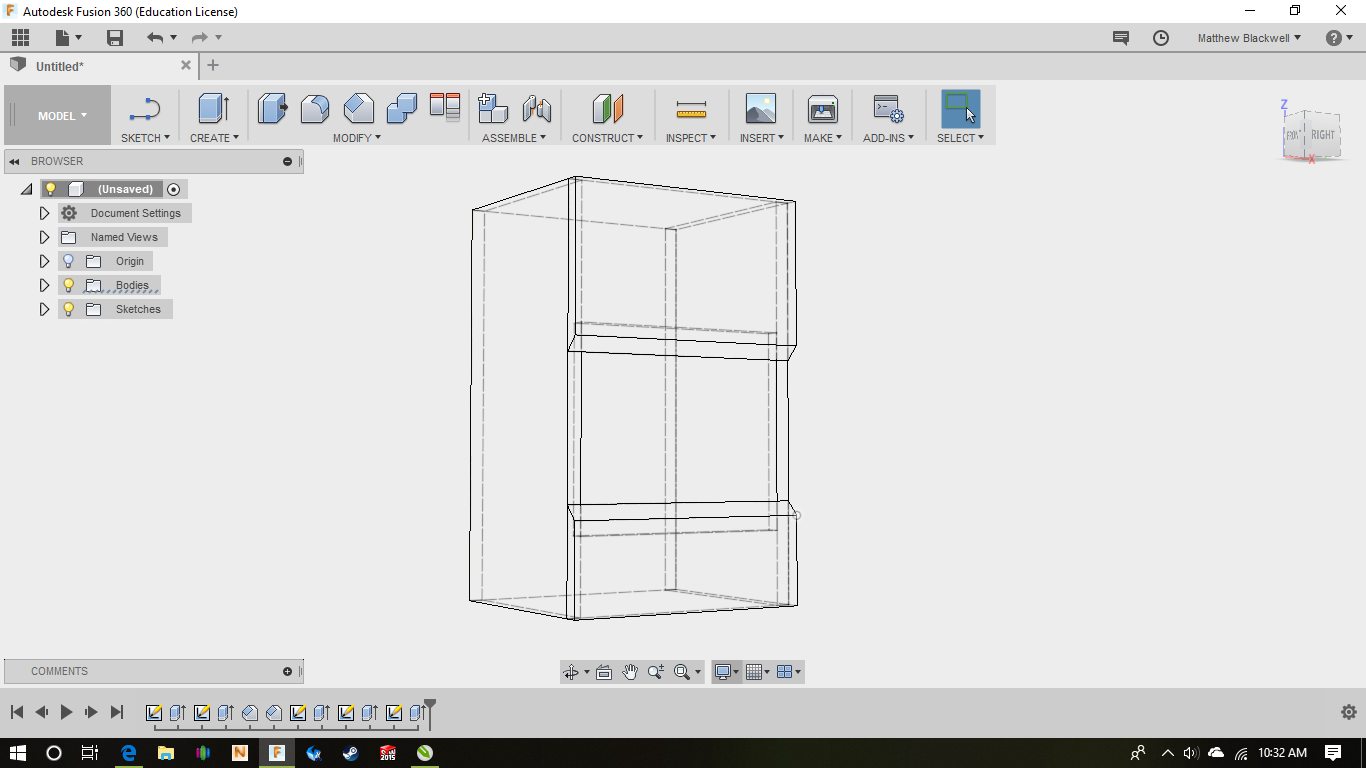
Task: Open the ASSEMBLE menu label
Action: (514, 138)
